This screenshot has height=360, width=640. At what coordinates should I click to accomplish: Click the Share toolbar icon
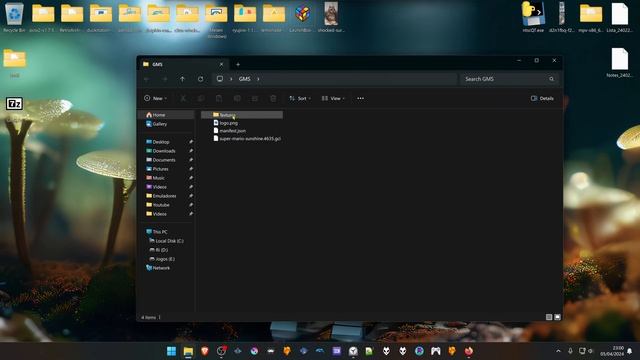pyautogui.click(x=255, y=98)
